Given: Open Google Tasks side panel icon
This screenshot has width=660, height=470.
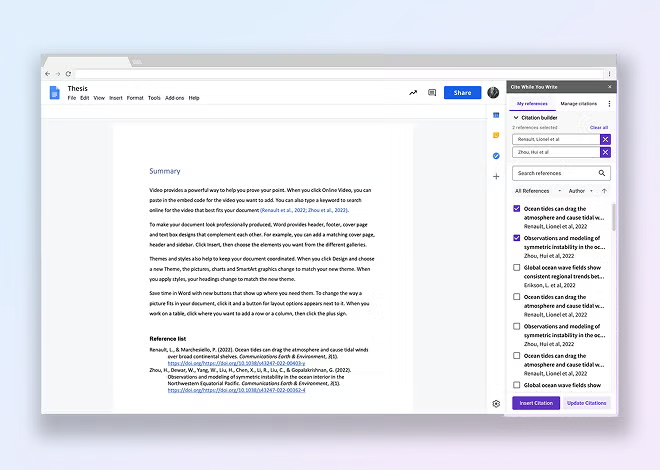Looking at the screenshot, I should tap(496, 156).
